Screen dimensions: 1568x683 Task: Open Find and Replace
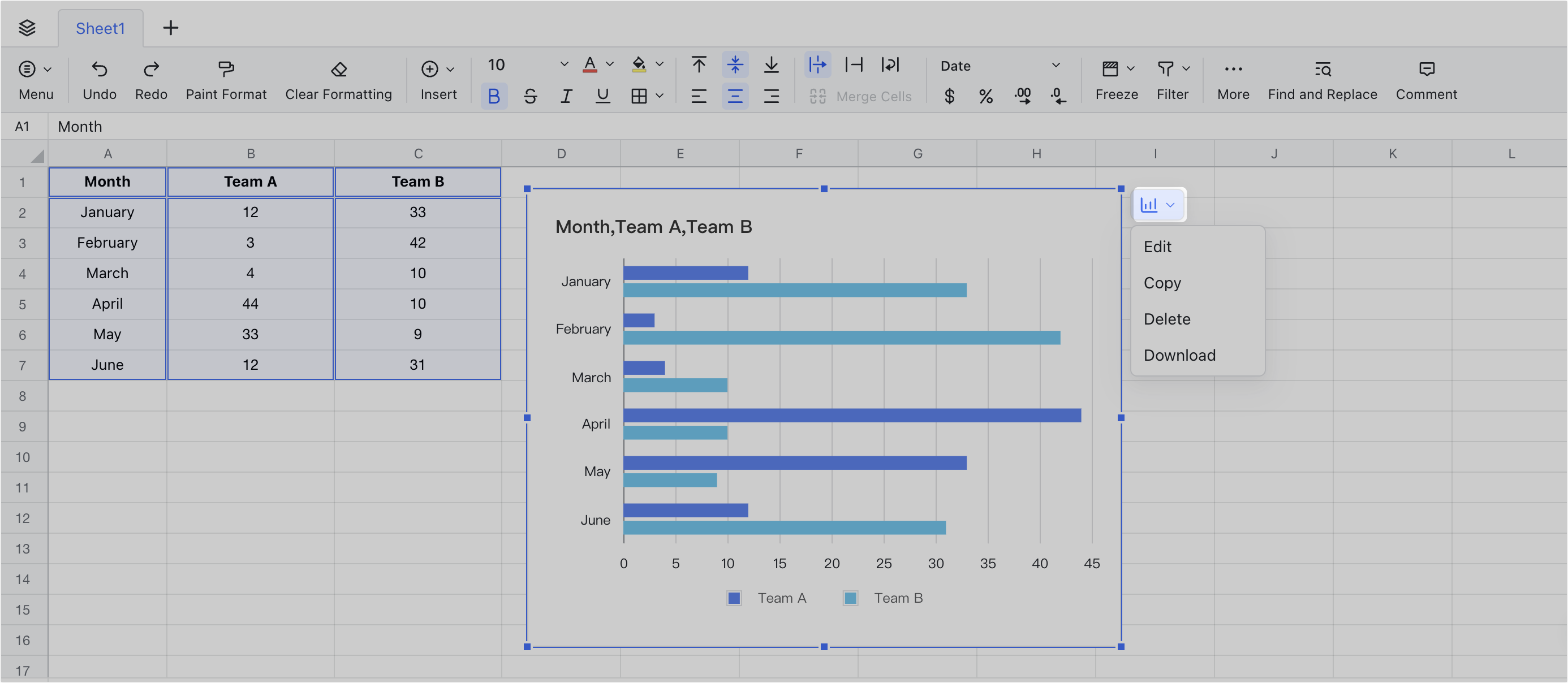coord(1322,80)
